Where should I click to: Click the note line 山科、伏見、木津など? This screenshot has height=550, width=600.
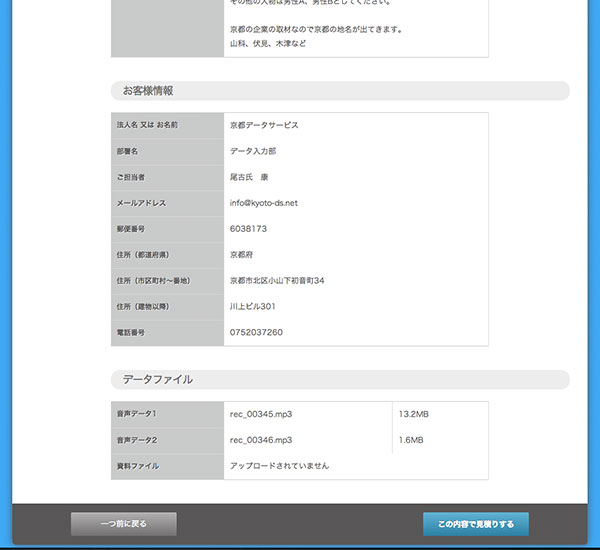268,44
